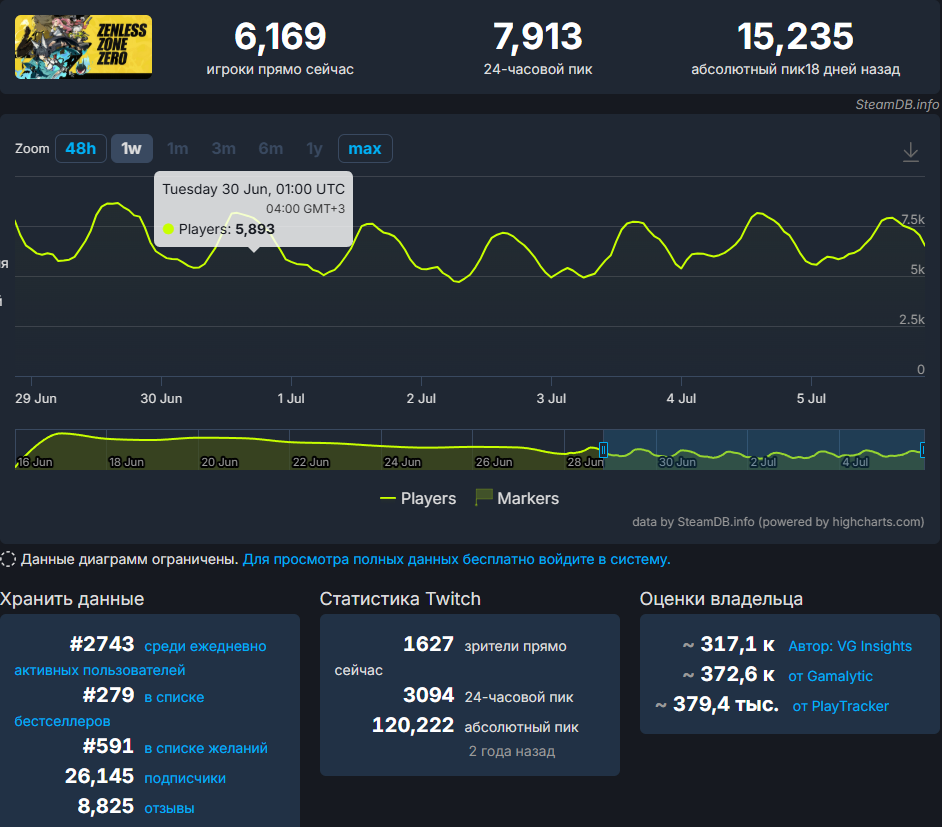Open the reviews link
Image resolution: width=942 pixels, height=827 pixels.
pos(169,808)
